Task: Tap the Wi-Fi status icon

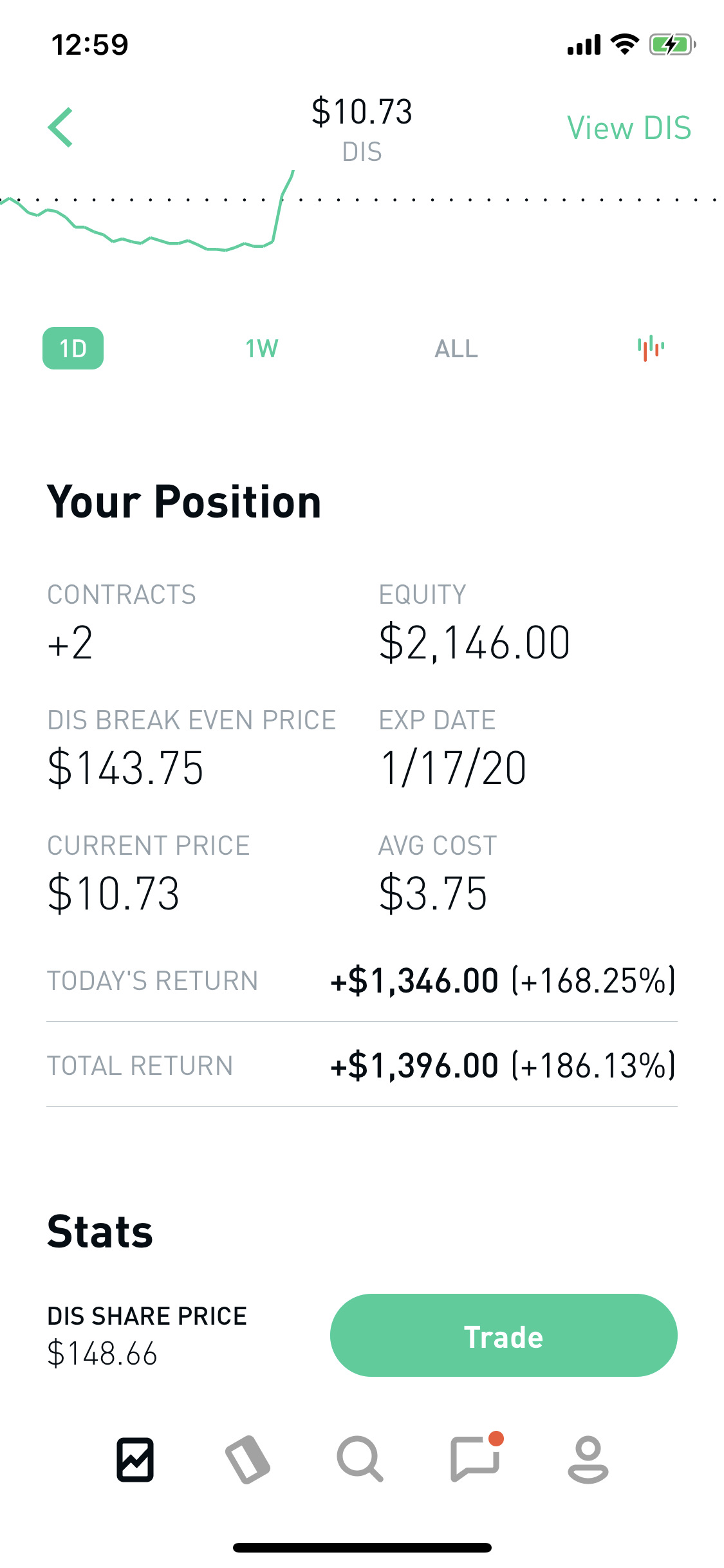Action: 624,44
